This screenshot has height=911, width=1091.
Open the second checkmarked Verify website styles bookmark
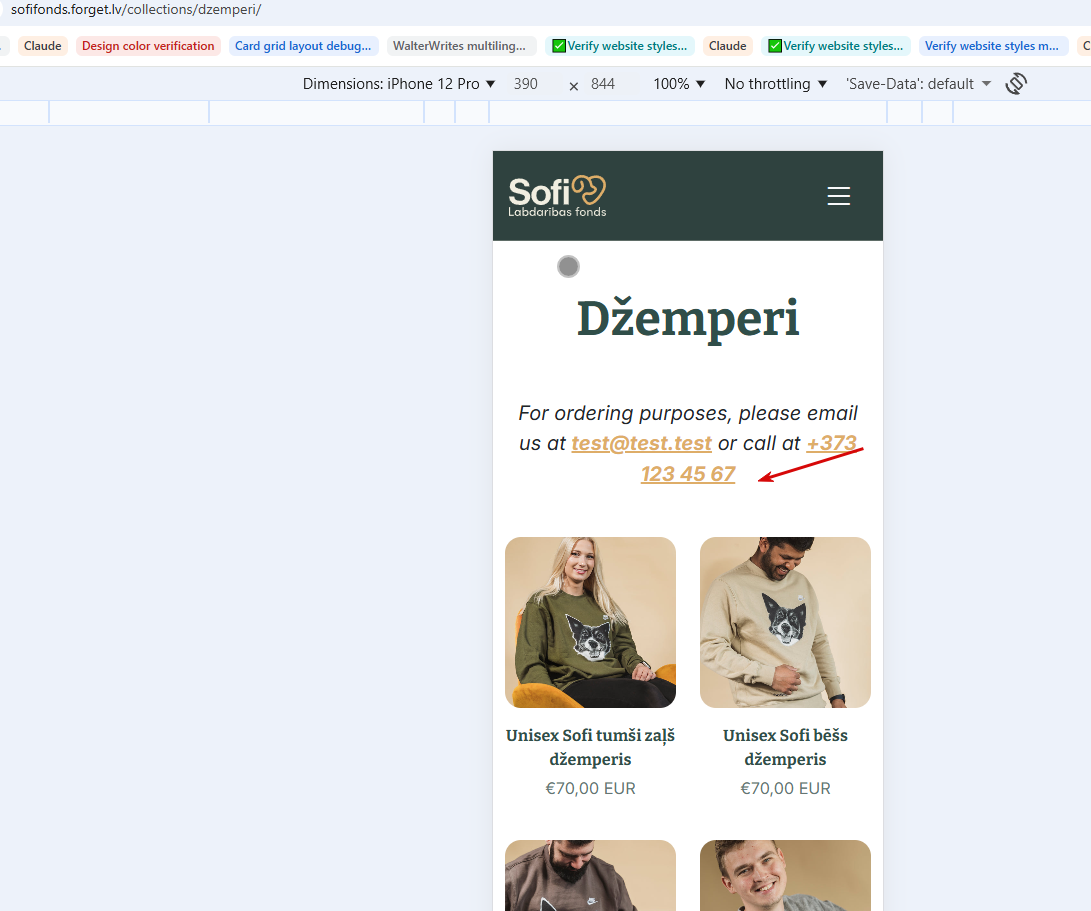[836, 46]
